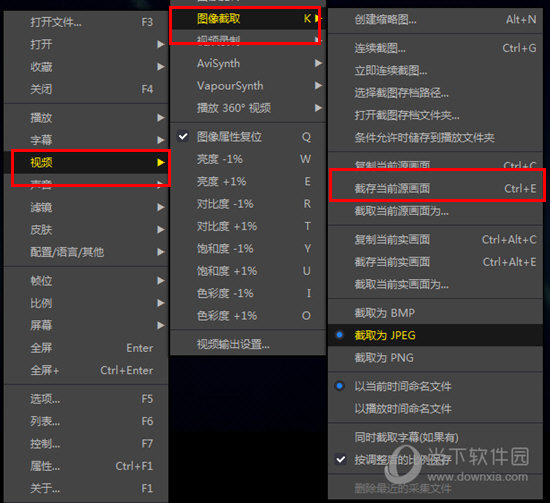Choose 截取为 JPEG format
Viewport: 550px width, 503px height.
[x=435, y=335]
